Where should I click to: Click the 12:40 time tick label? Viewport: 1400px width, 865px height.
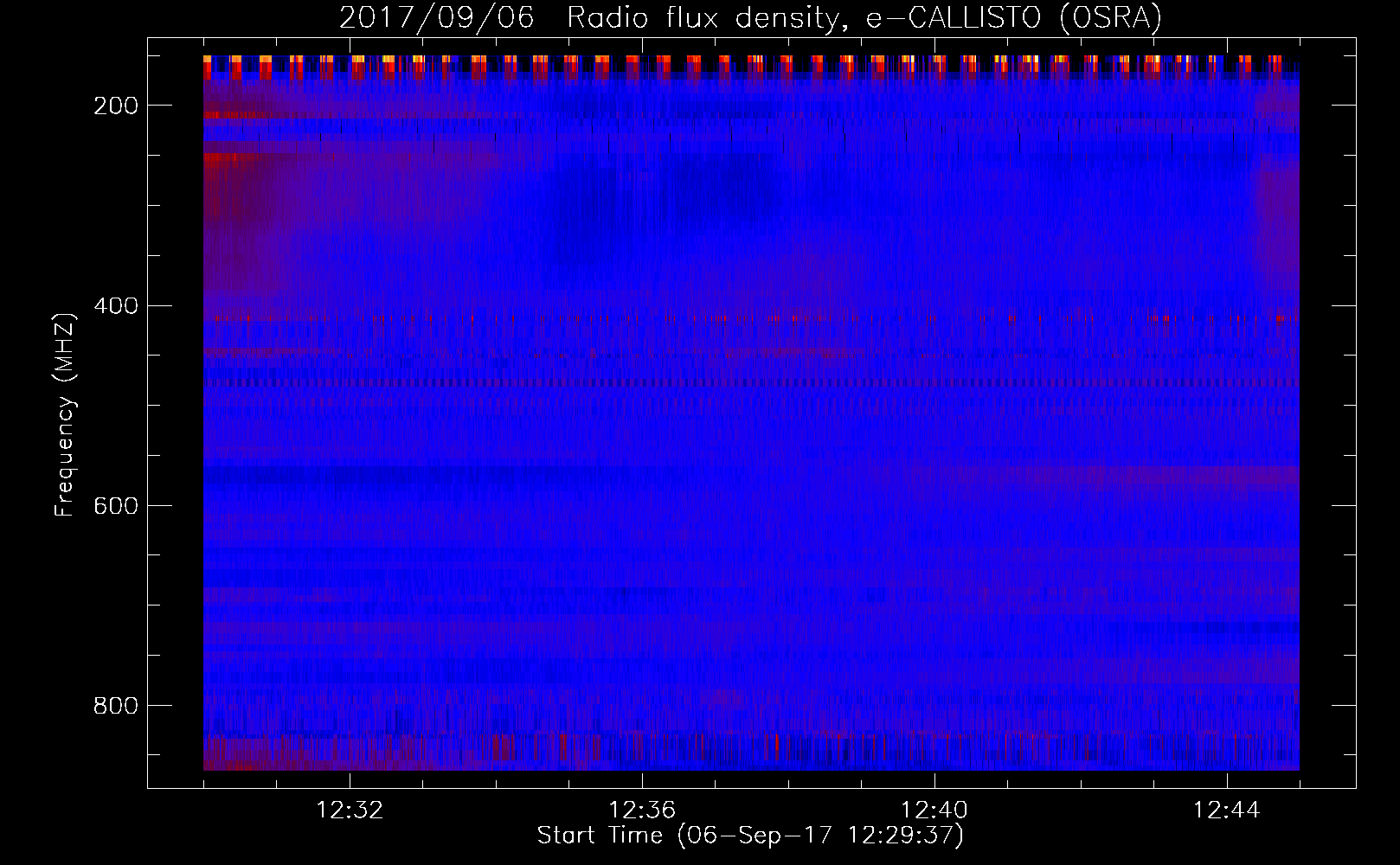[934, 811]
